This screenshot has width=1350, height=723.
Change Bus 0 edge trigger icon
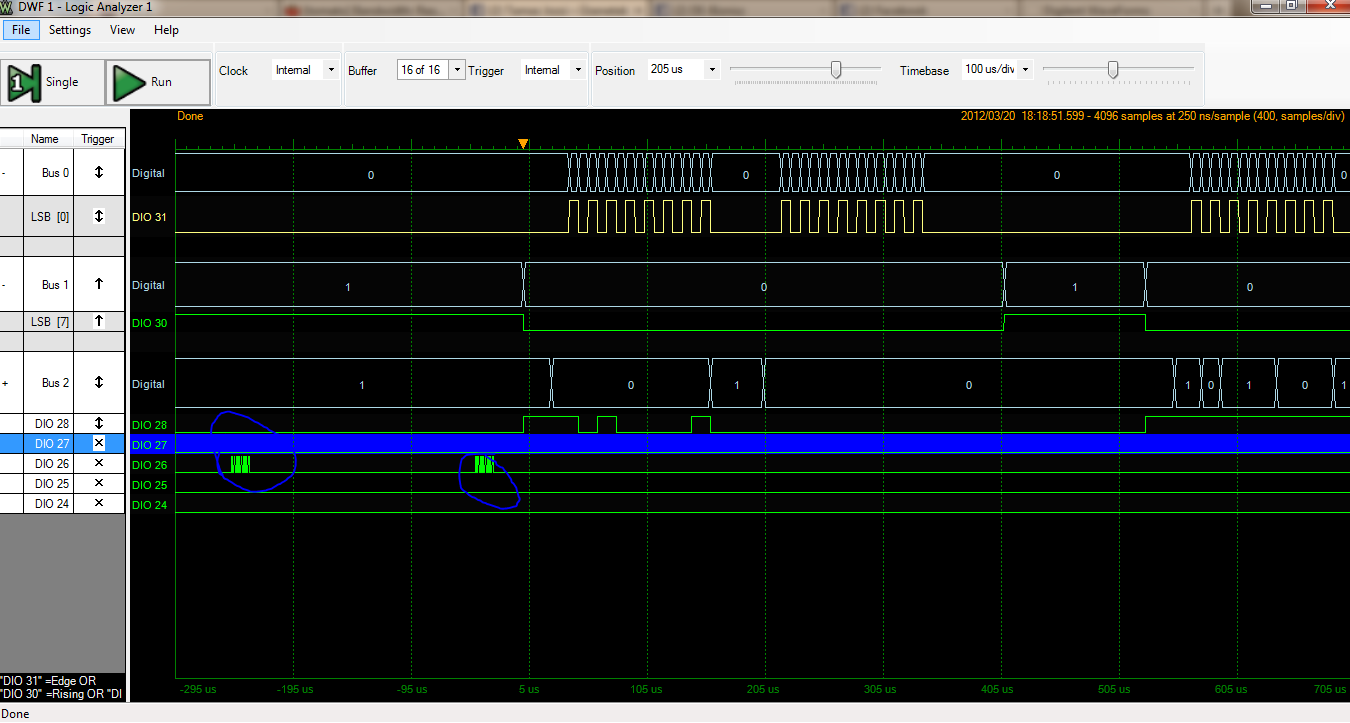pyautogui.click(x=99, y=172)
